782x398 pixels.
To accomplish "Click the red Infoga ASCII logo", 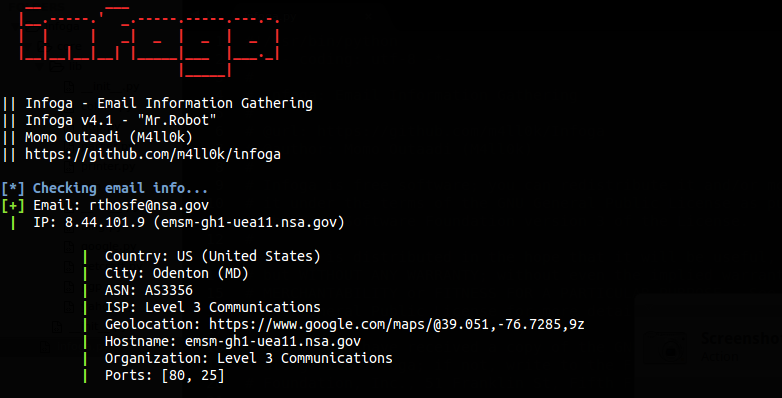I will coord(150,45).
